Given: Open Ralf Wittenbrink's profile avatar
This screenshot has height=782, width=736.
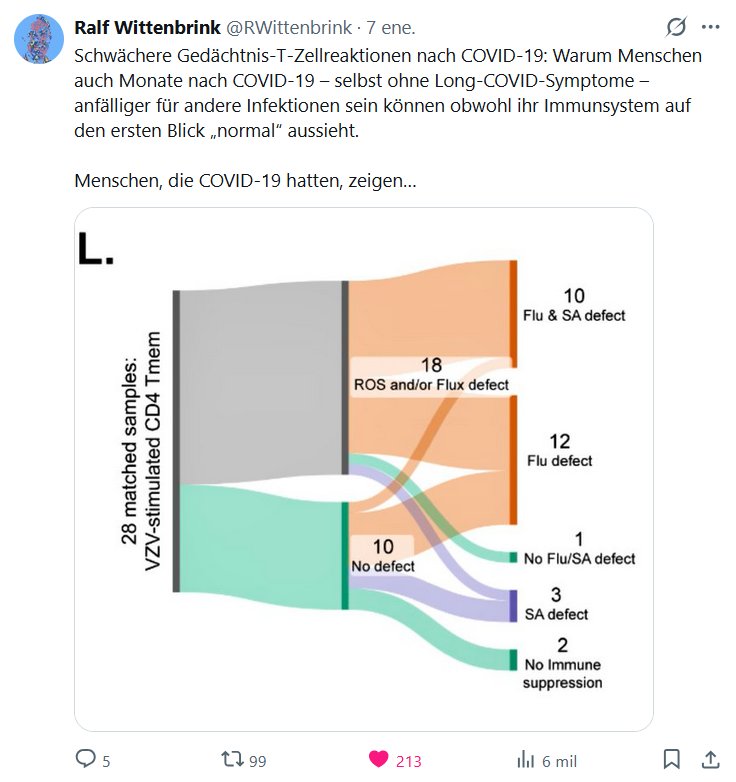Looking at the screenshot, I should coord(39,40).
